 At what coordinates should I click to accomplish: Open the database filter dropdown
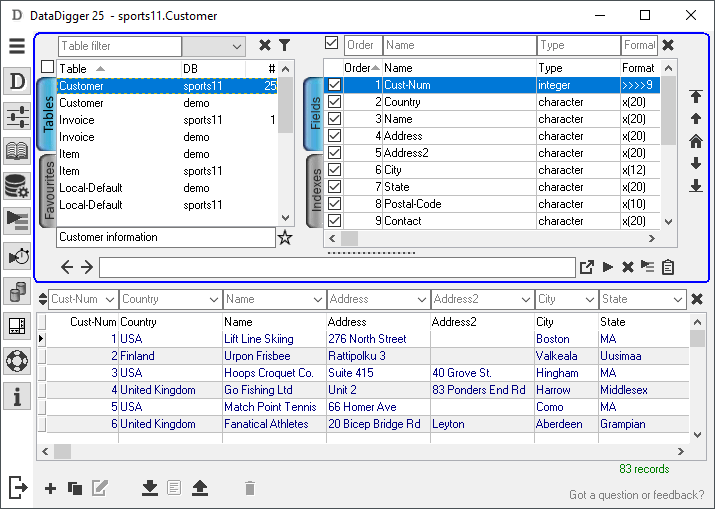(236, 46)
